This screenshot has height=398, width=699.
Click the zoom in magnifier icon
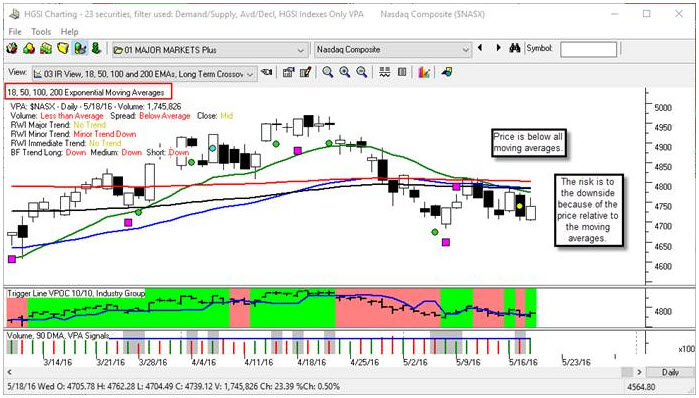point(345,72)
